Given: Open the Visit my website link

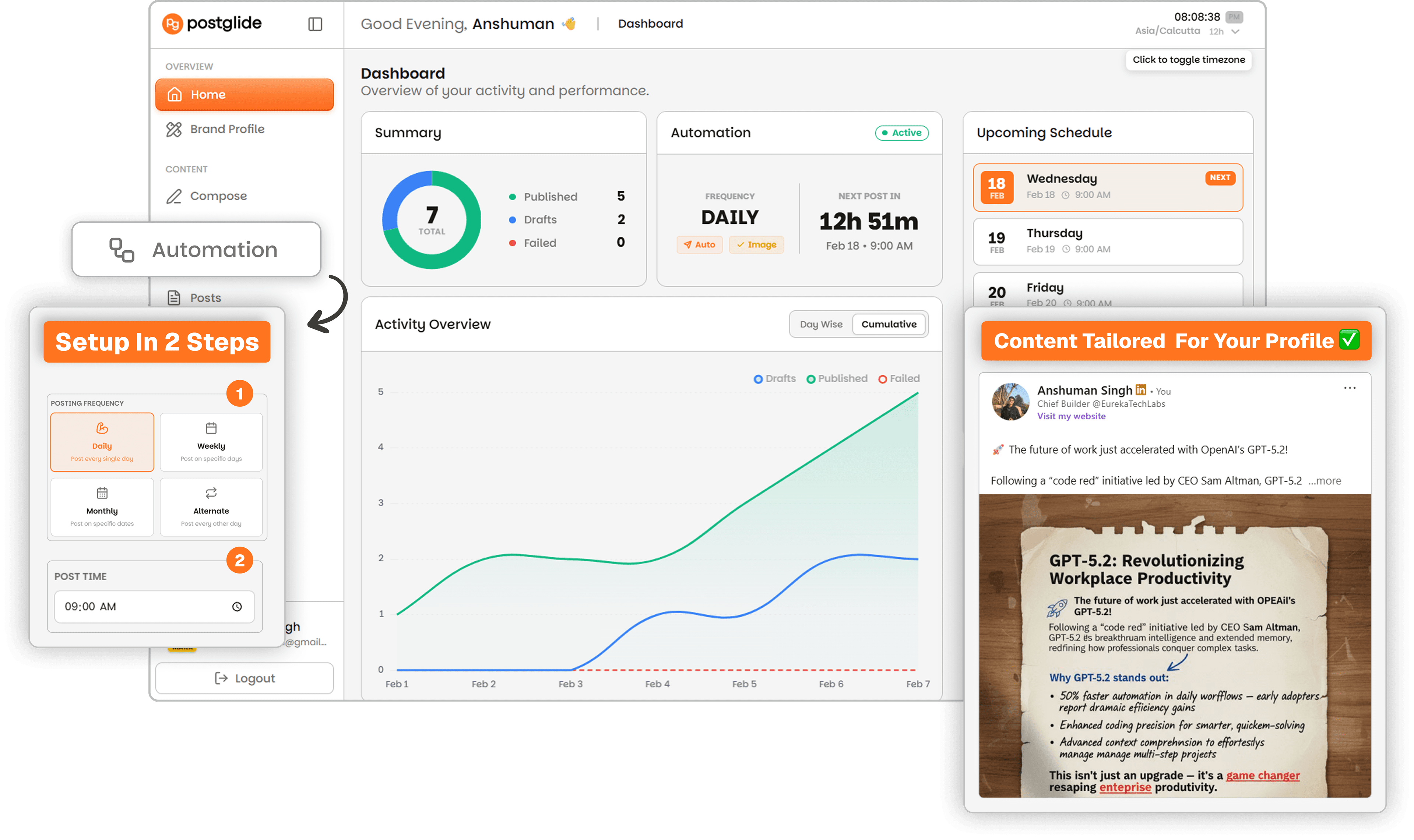Looking at the screenshot, I should pos(1071,416).
